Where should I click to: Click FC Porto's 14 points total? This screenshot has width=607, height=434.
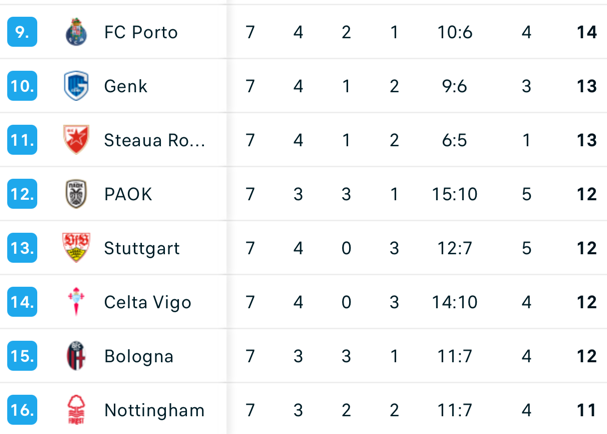click(587, 32)
